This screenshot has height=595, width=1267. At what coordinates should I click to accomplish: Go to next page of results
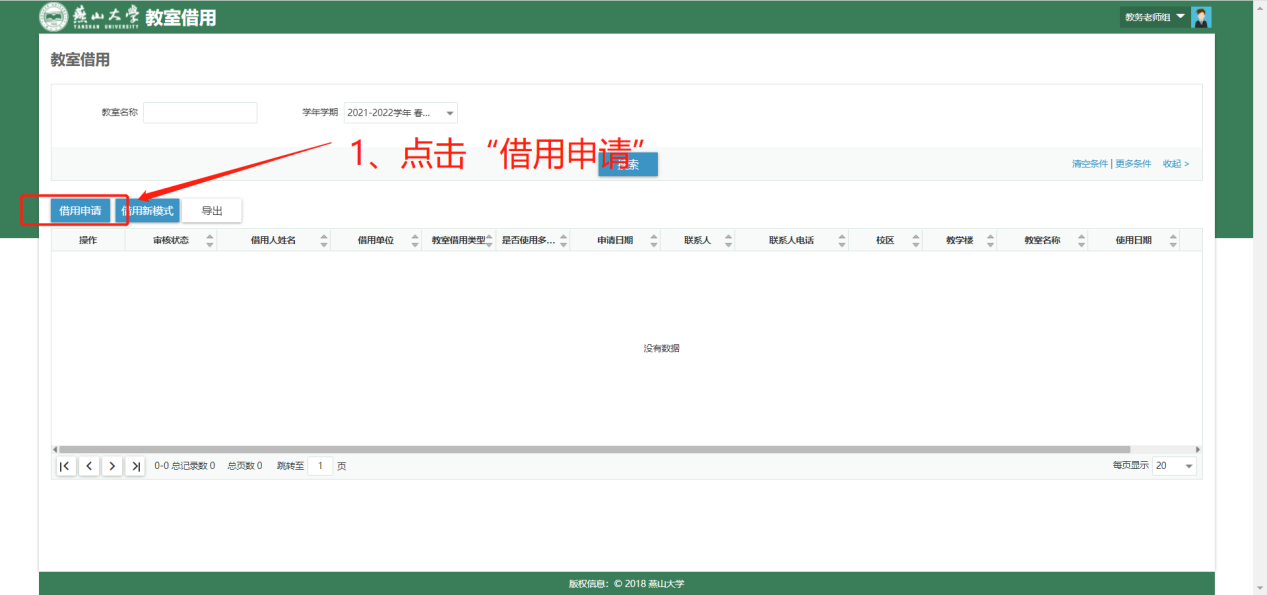[x=112, y=466]
